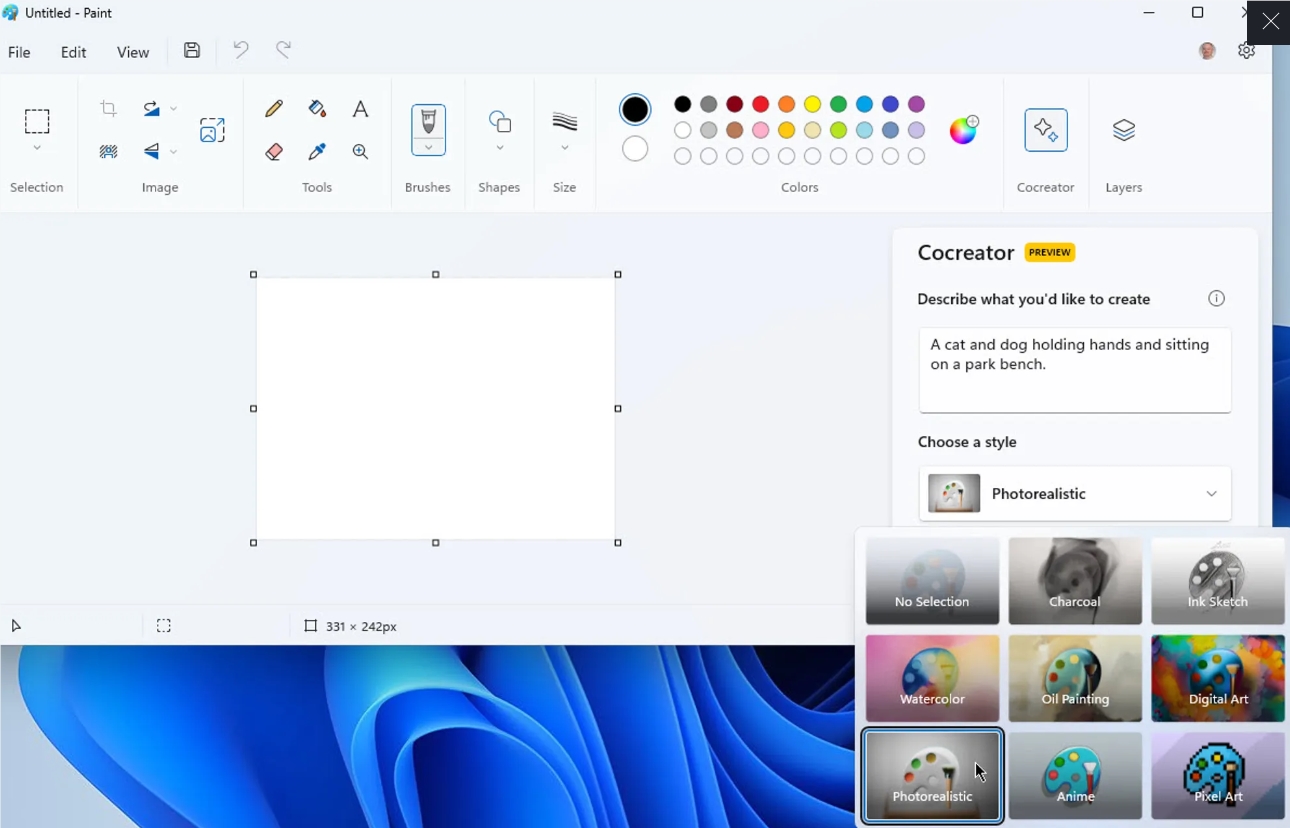This screenshot has width=1290, height=828.
Task: Select the secondary white color circle
Action: 635,149
